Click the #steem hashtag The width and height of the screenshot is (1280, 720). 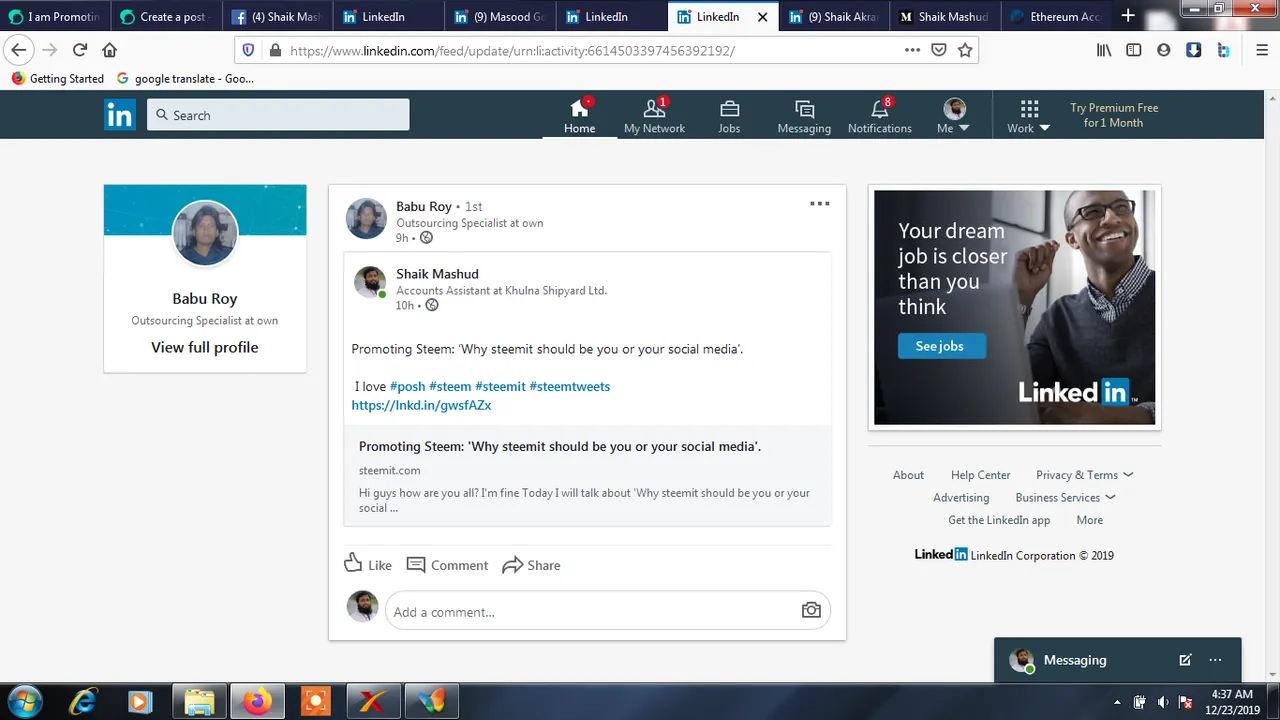pyautogui.click(x=450, y=386)
